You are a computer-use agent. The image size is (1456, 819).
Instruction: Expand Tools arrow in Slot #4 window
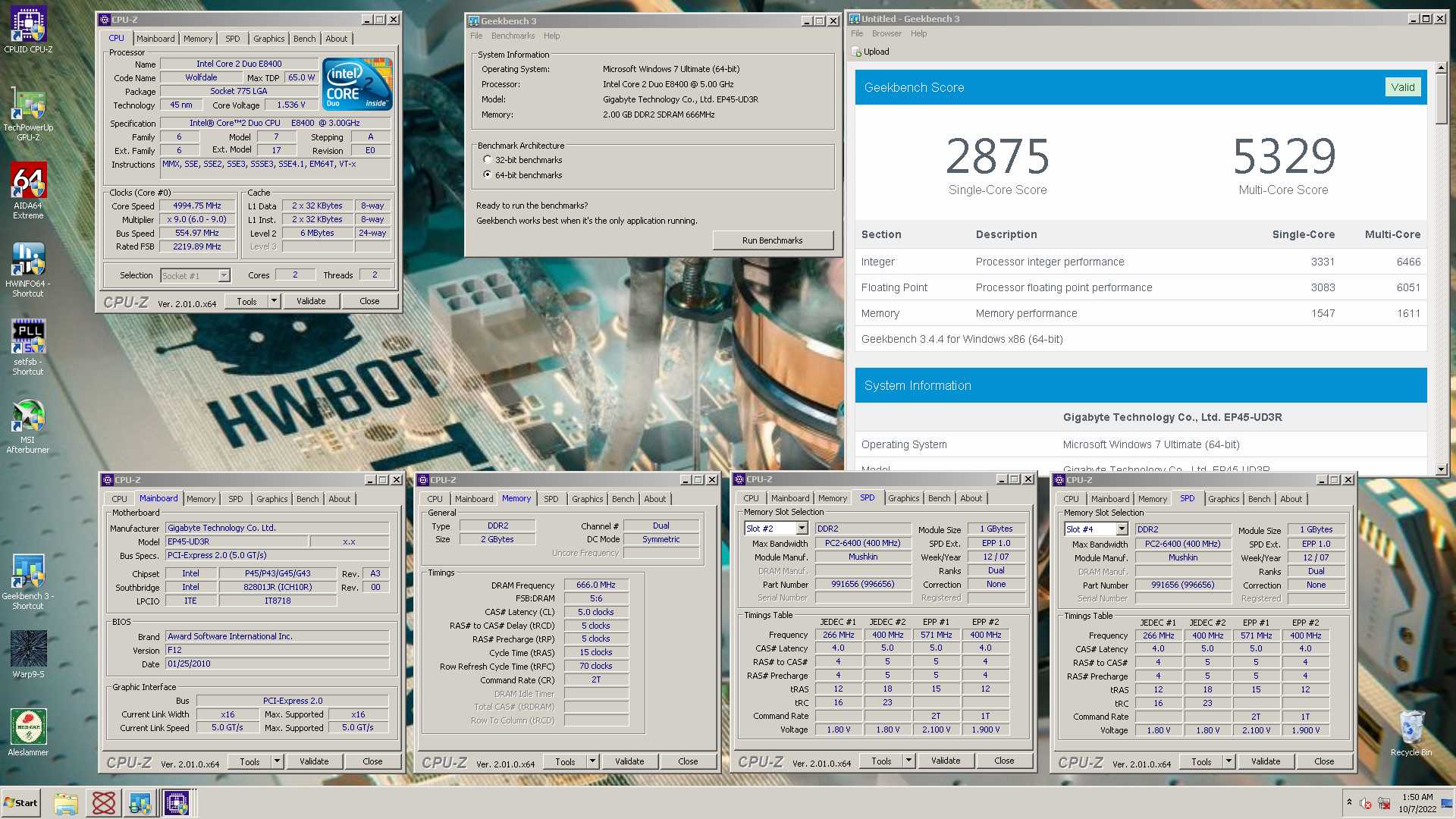click(x=1229, y=761)
